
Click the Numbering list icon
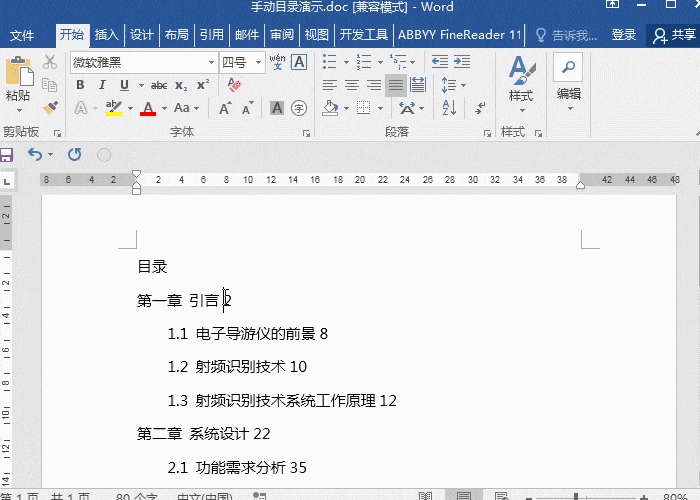tap(364, 62)
